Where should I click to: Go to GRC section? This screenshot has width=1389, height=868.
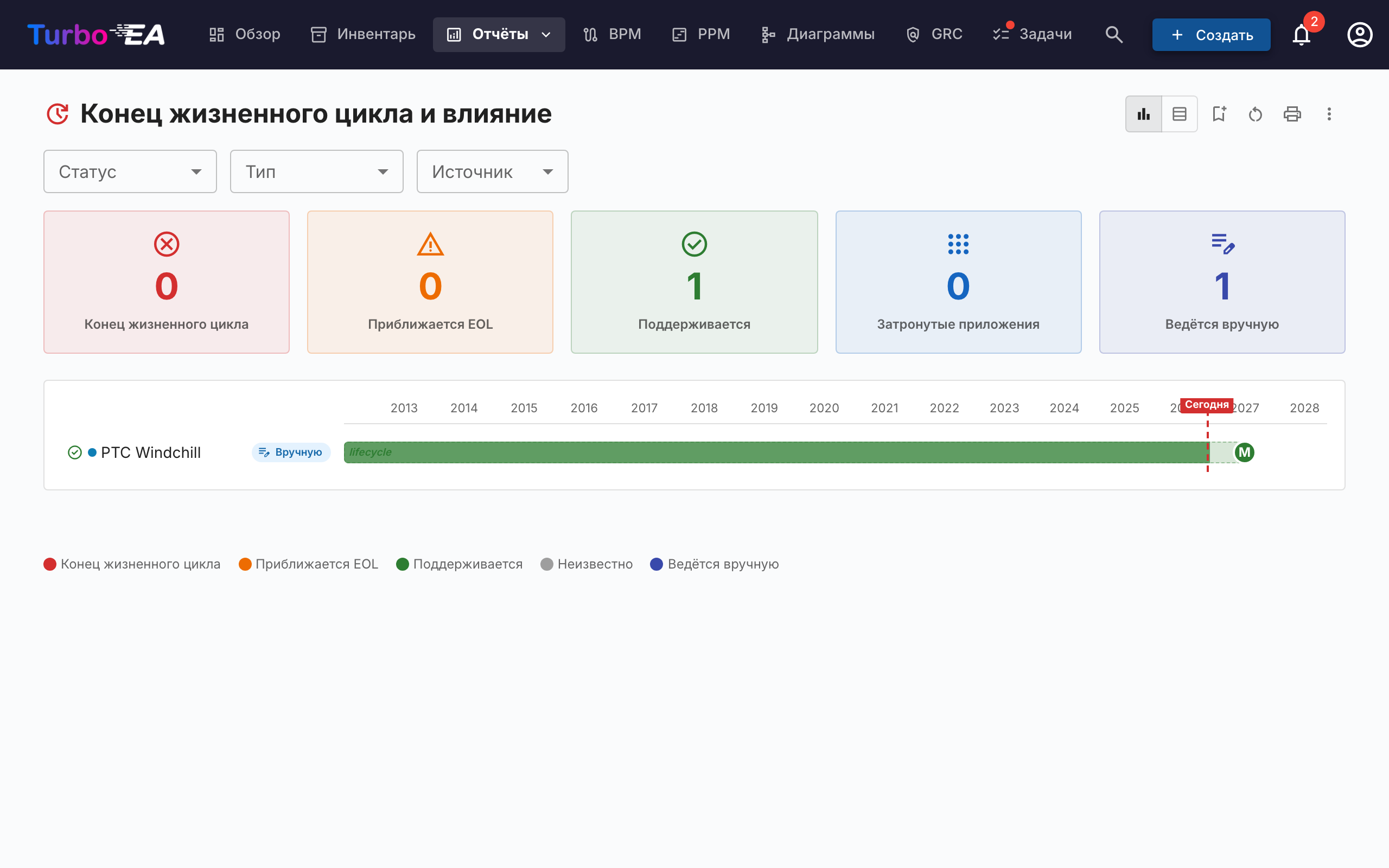[934, 34]
